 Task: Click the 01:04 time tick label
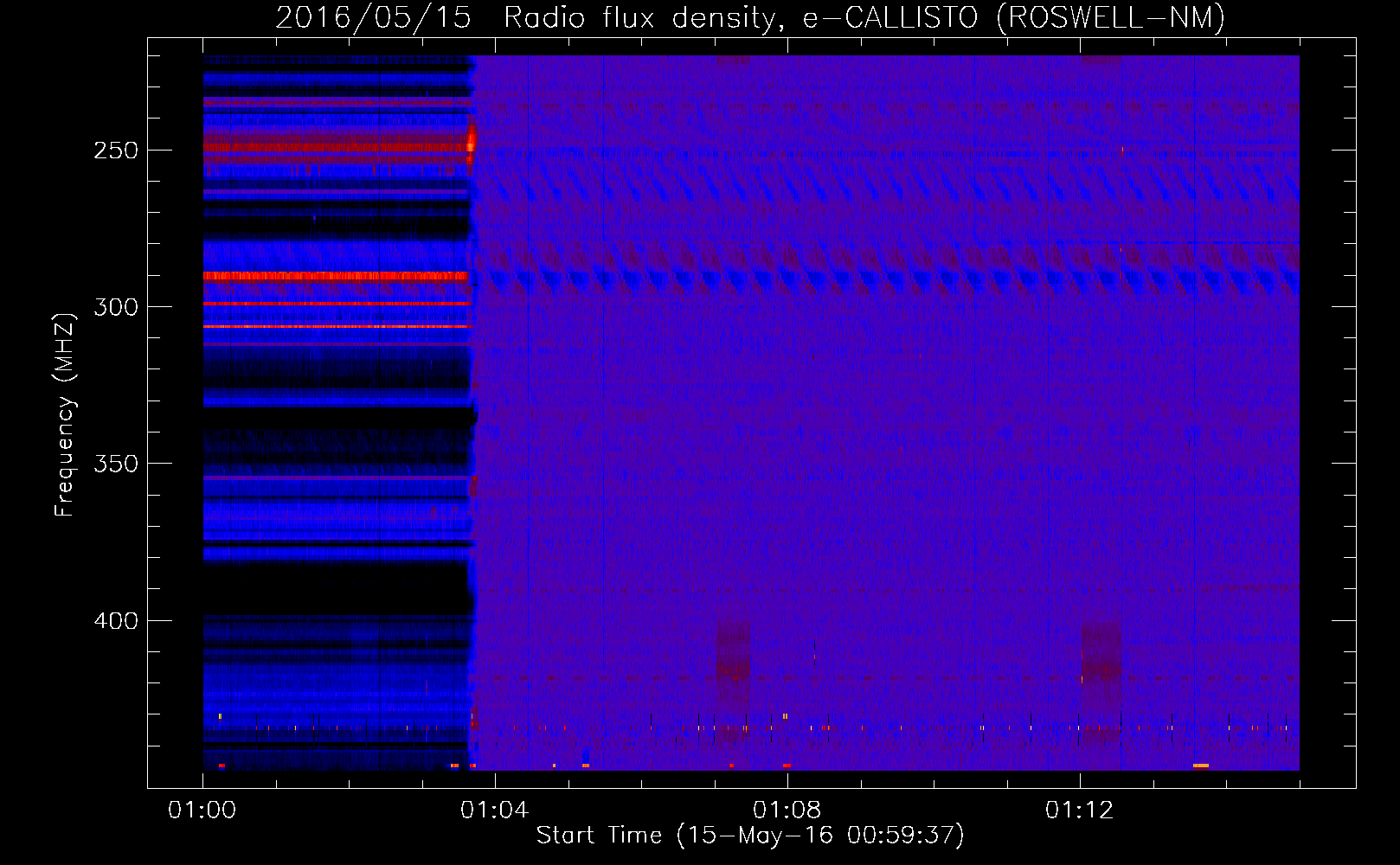[x=494, y=811]
